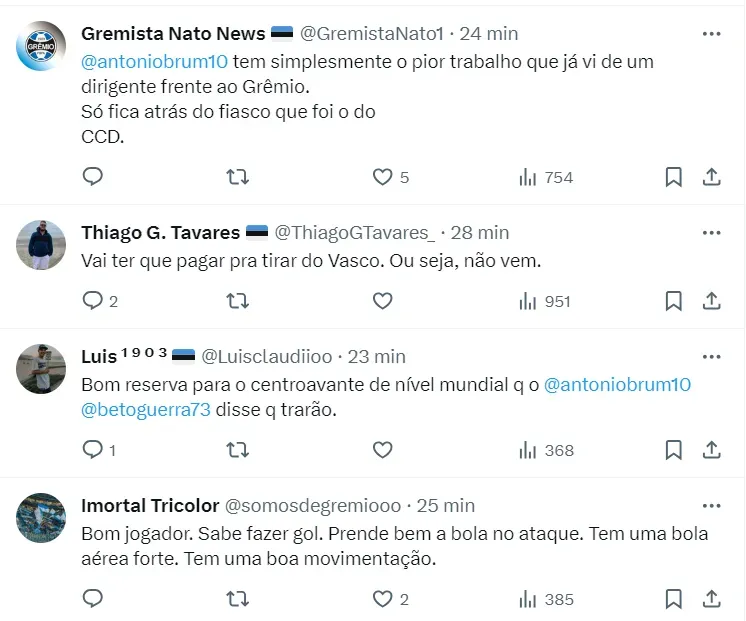Share the Gremista Nato News tweet
The height and width of the screenshot is (621, 746).
(x=711, y=177)
